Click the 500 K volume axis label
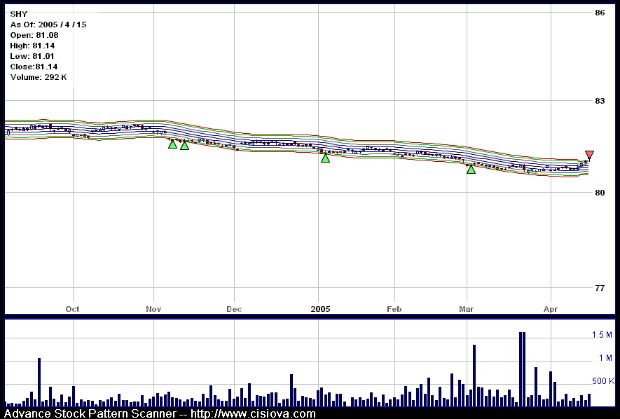 click(x=603, y=381)
